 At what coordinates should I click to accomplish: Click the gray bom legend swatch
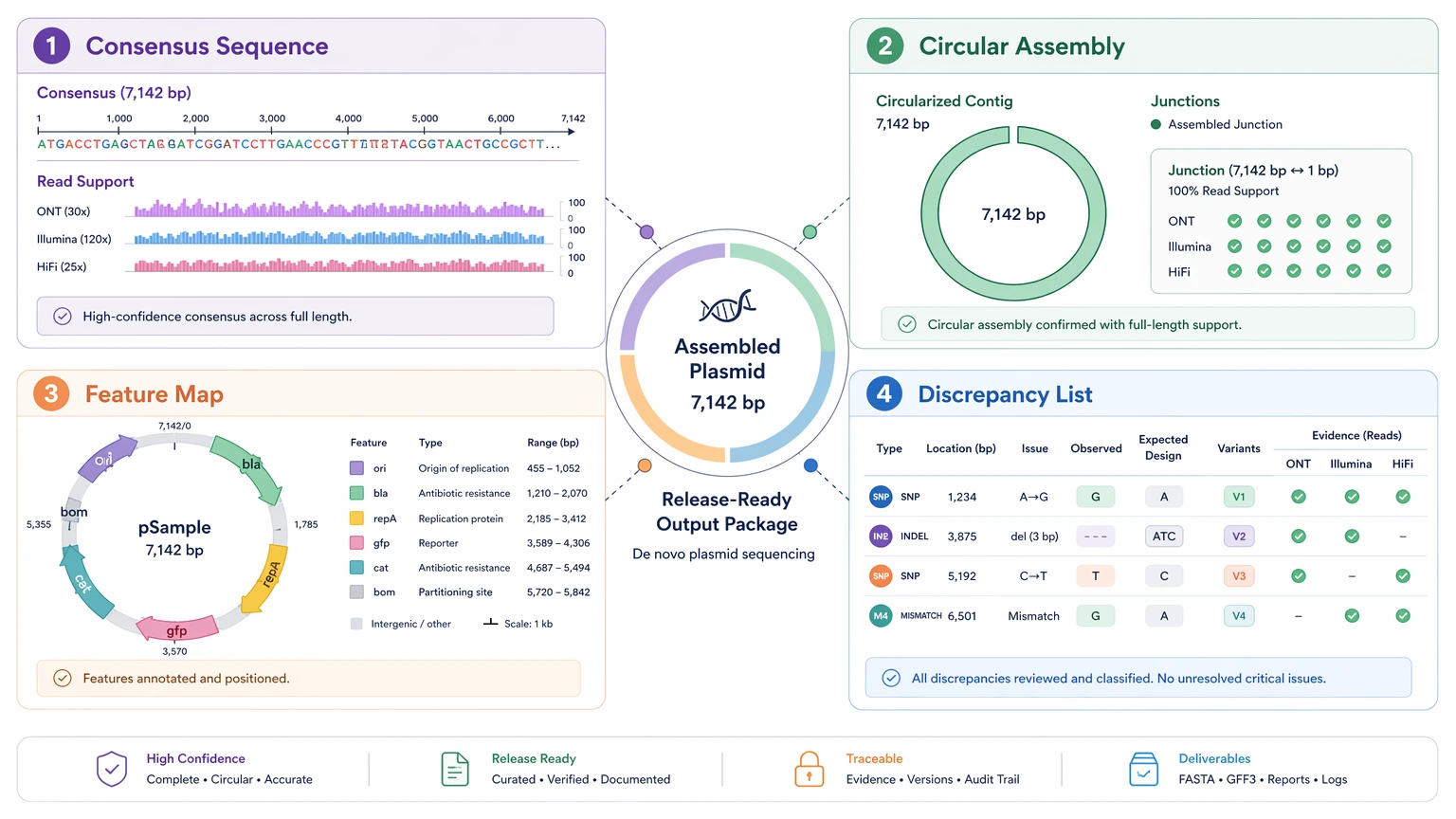coord(356,592)
